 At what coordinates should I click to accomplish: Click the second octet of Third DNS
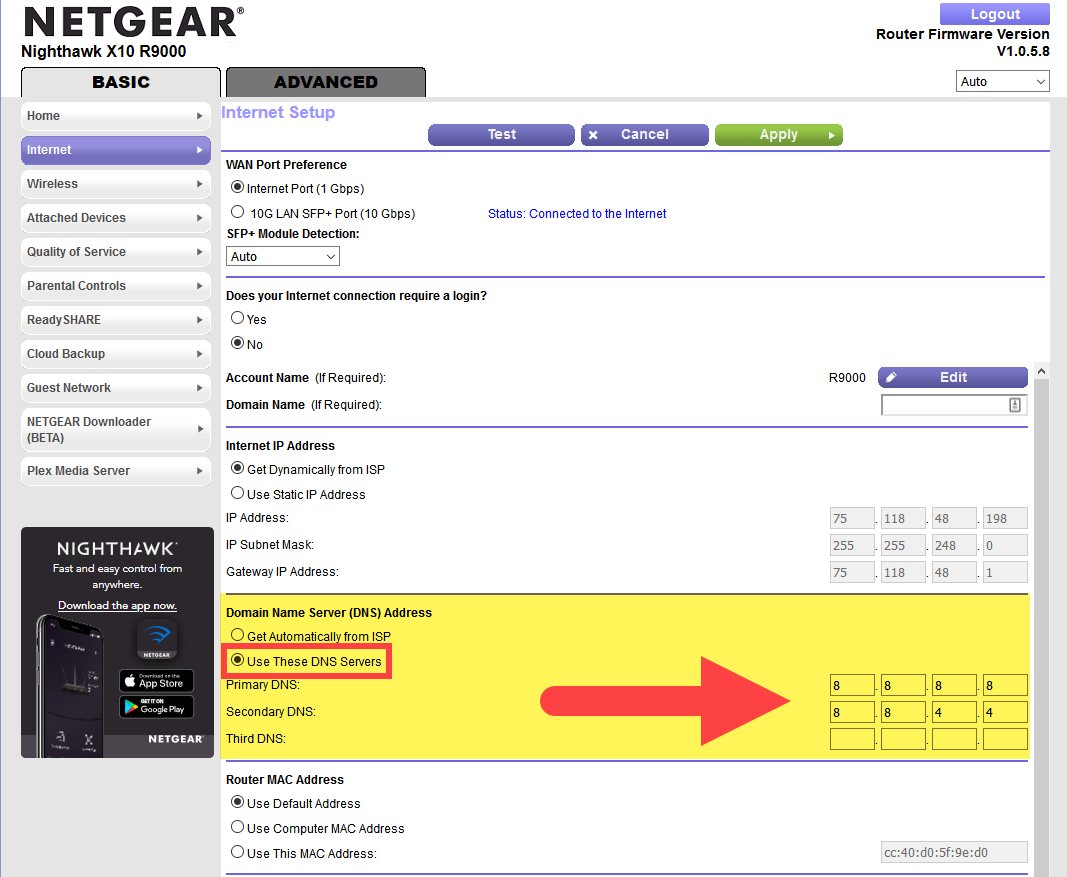903,739
